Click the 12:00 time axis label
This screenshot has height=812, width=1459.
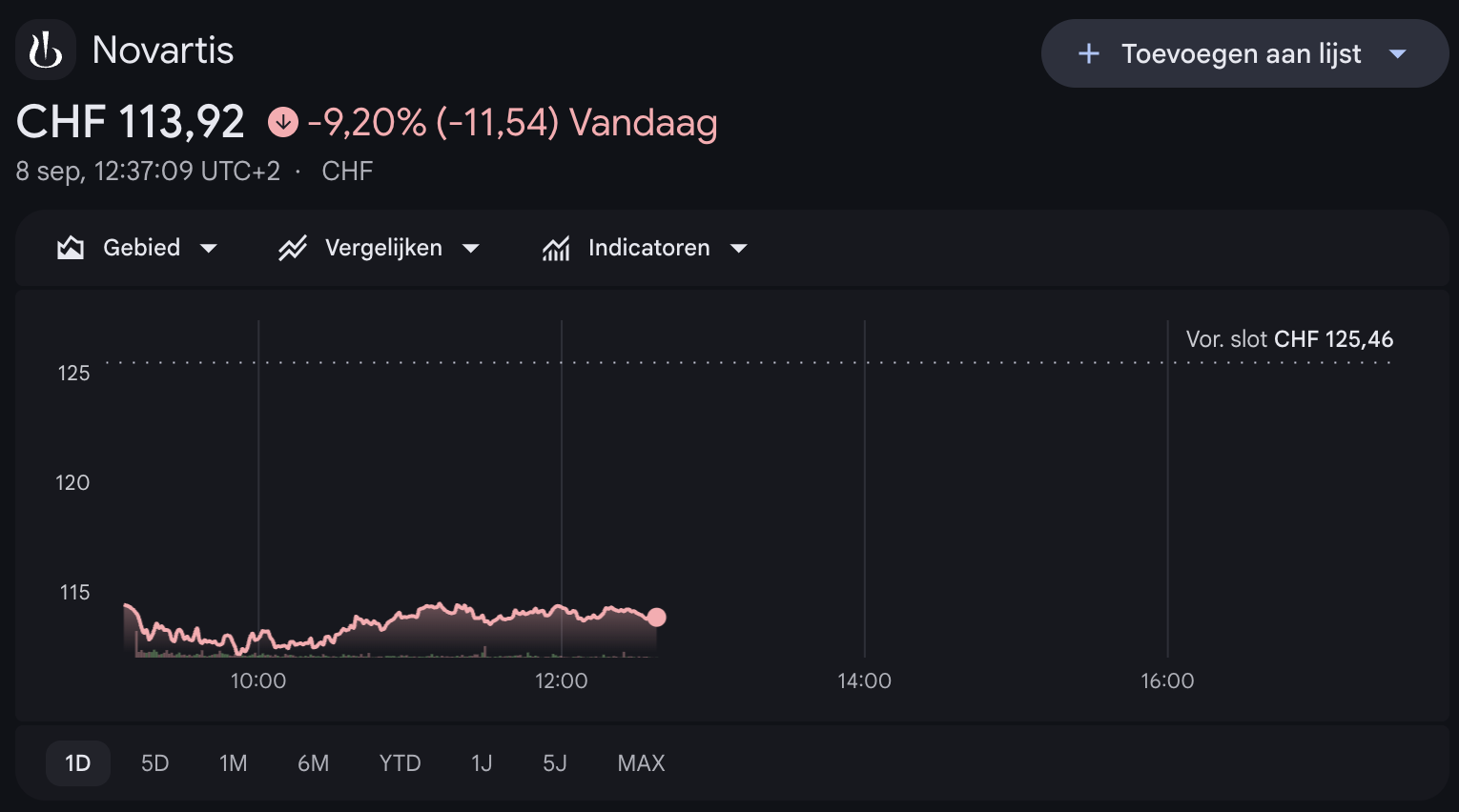(562, 680)
